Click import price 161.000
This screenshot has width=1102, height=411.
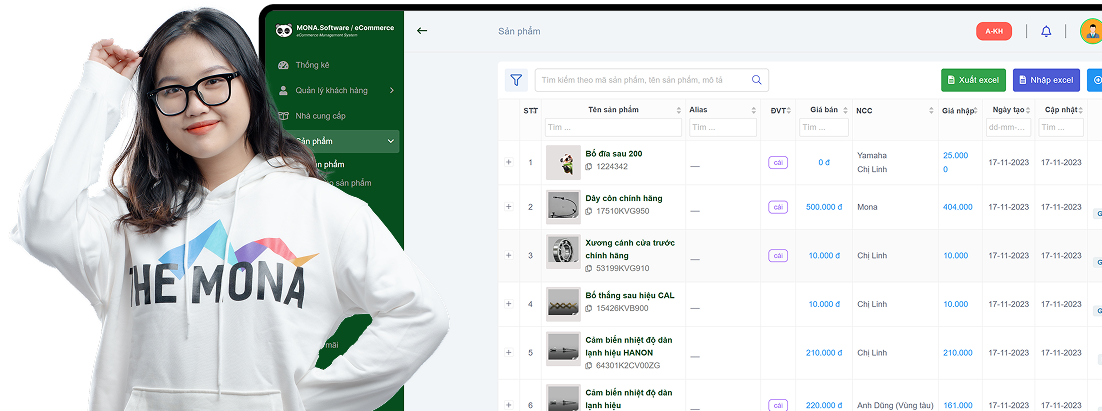tap(958, 405)
